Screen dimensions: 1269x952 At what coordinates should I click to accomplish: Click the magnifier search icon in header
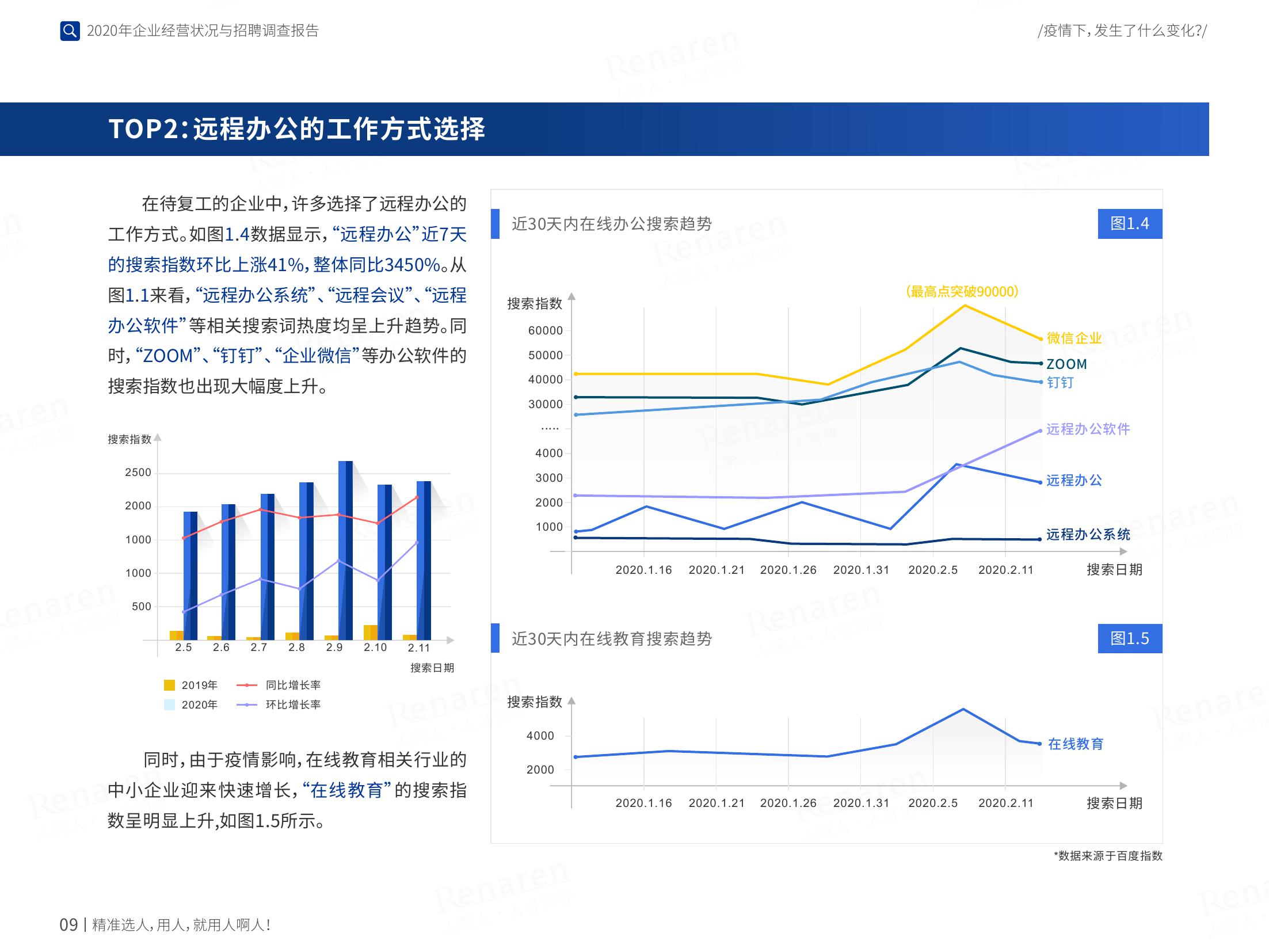tap(70, 31)
